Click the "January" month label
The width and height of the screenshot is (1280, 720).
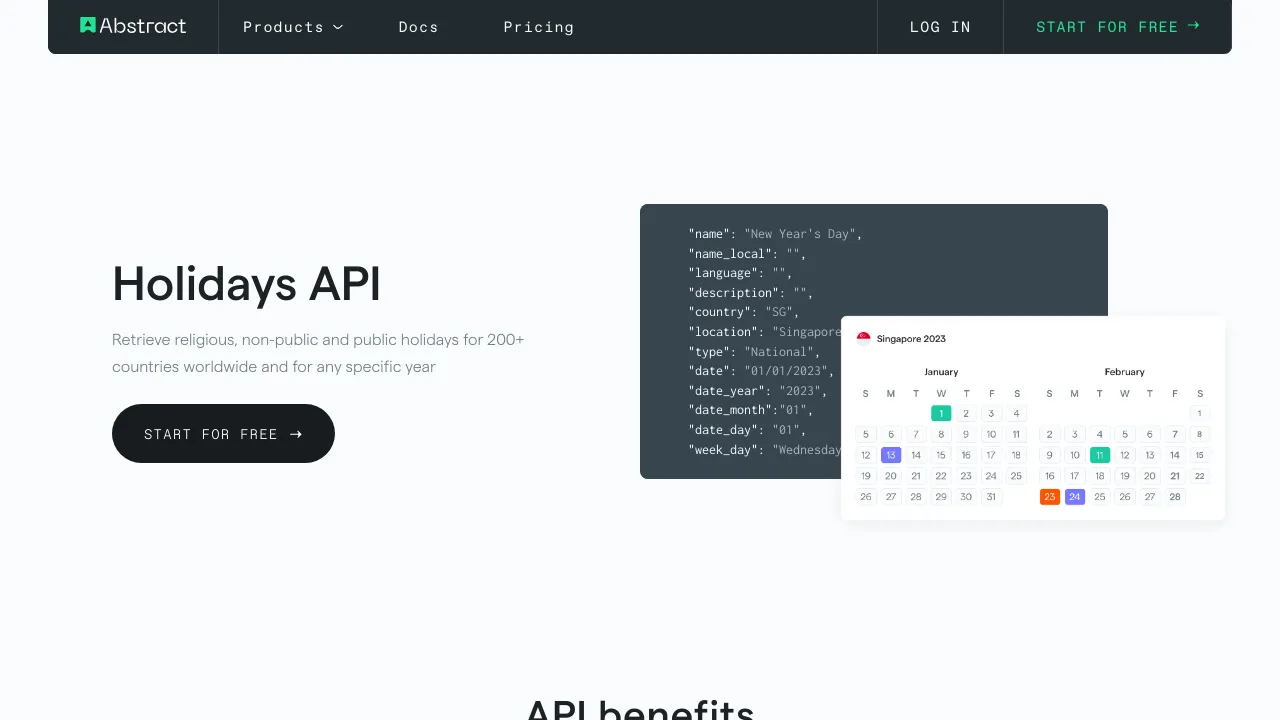click(941, 372)
